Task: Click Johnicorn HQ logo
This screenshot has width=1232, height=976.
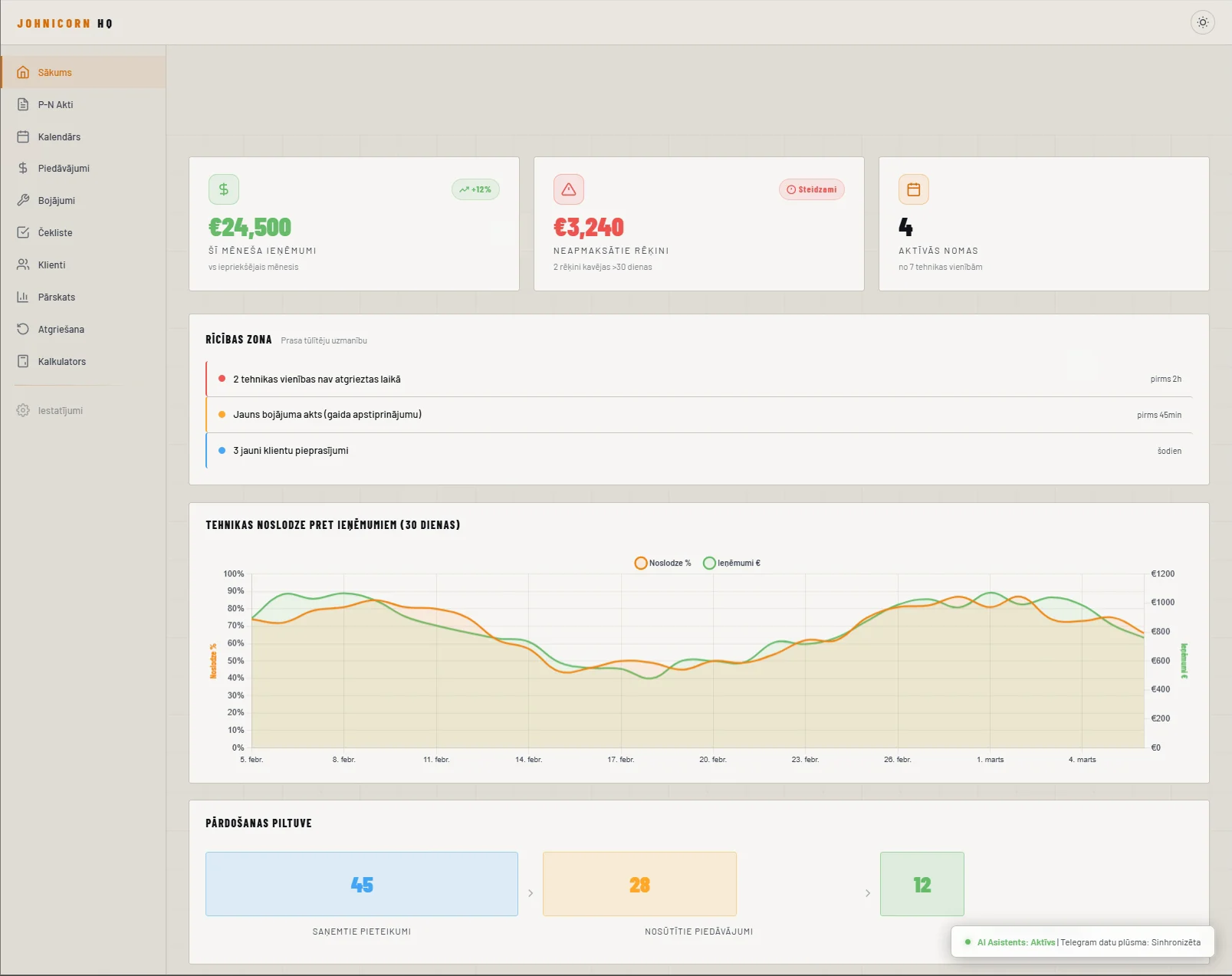Action: pos(65,24)
